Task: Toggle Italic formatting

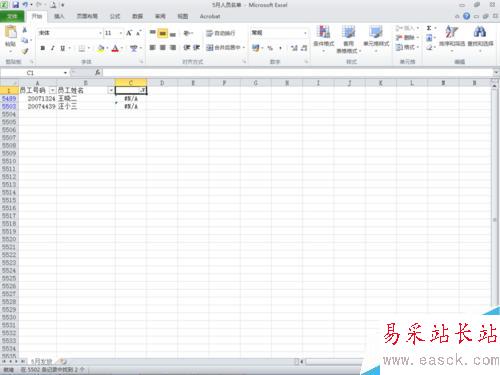Action: click(52, 48)
